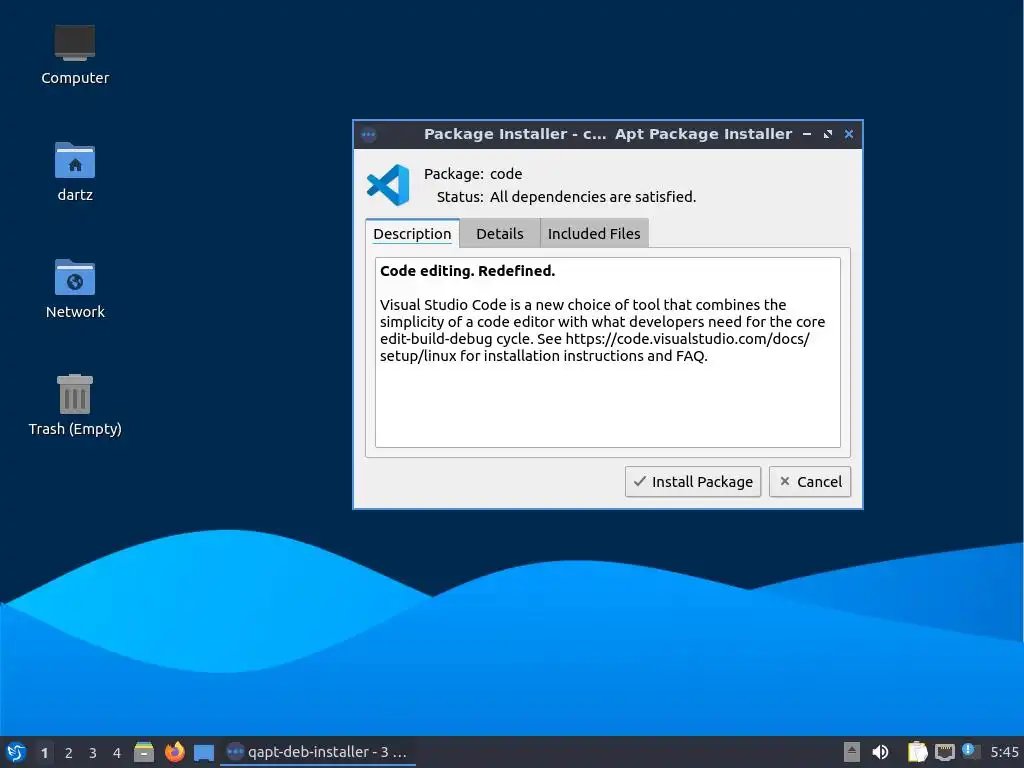The height and width of the screenshot is (768, 1024).
Task: Click the 'All dependencies are satisfied.' status text
Action: click(x=593, y=197)
